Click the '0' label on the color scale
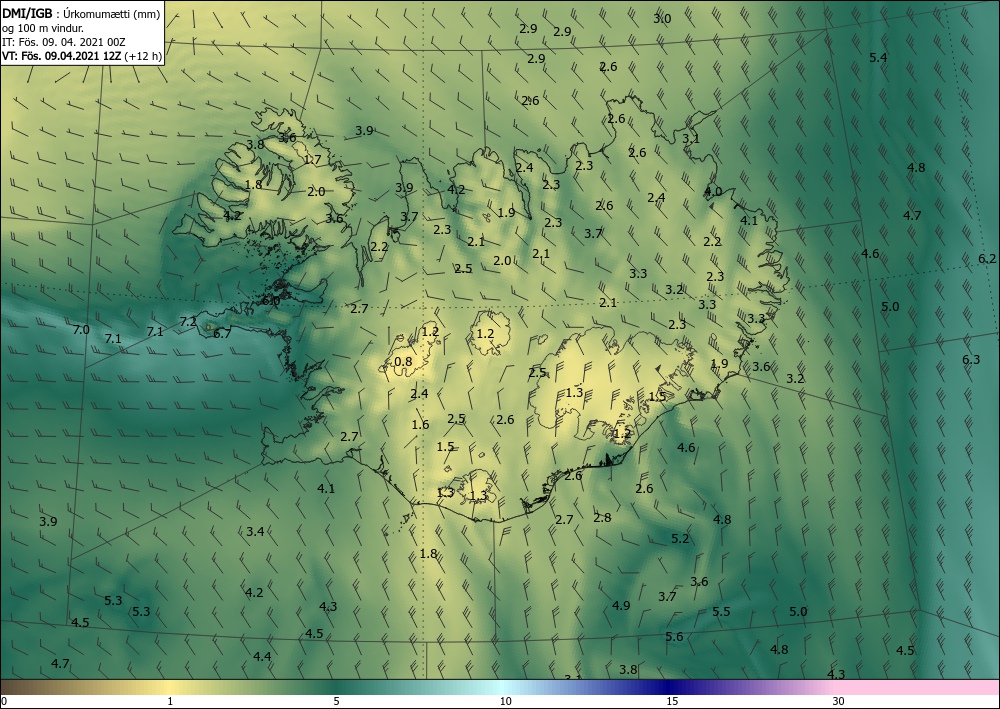 pos(4,701)
